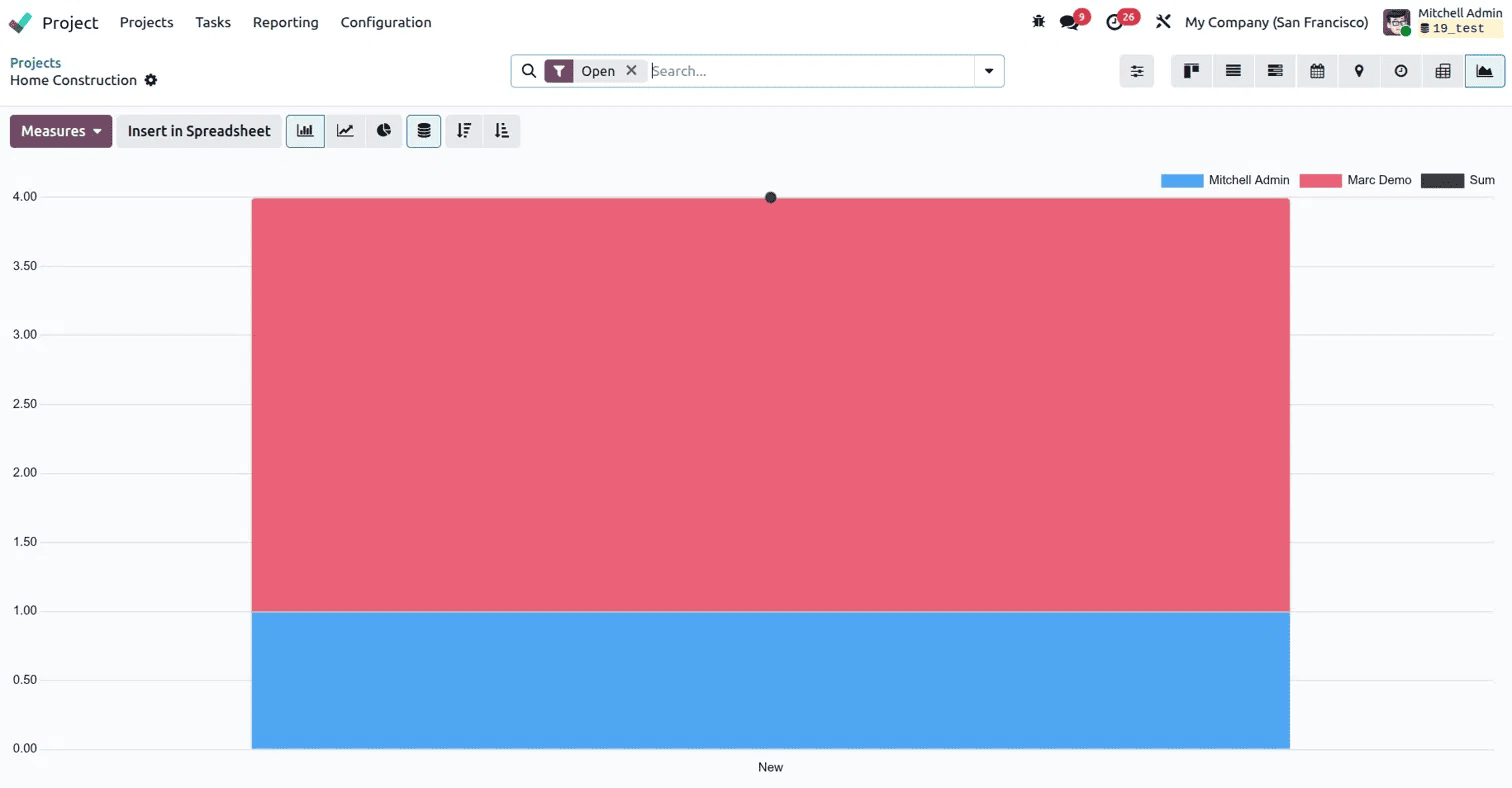Open the Project app home icon
Viewport: 1512px width, 788px height.
[20, 22]
